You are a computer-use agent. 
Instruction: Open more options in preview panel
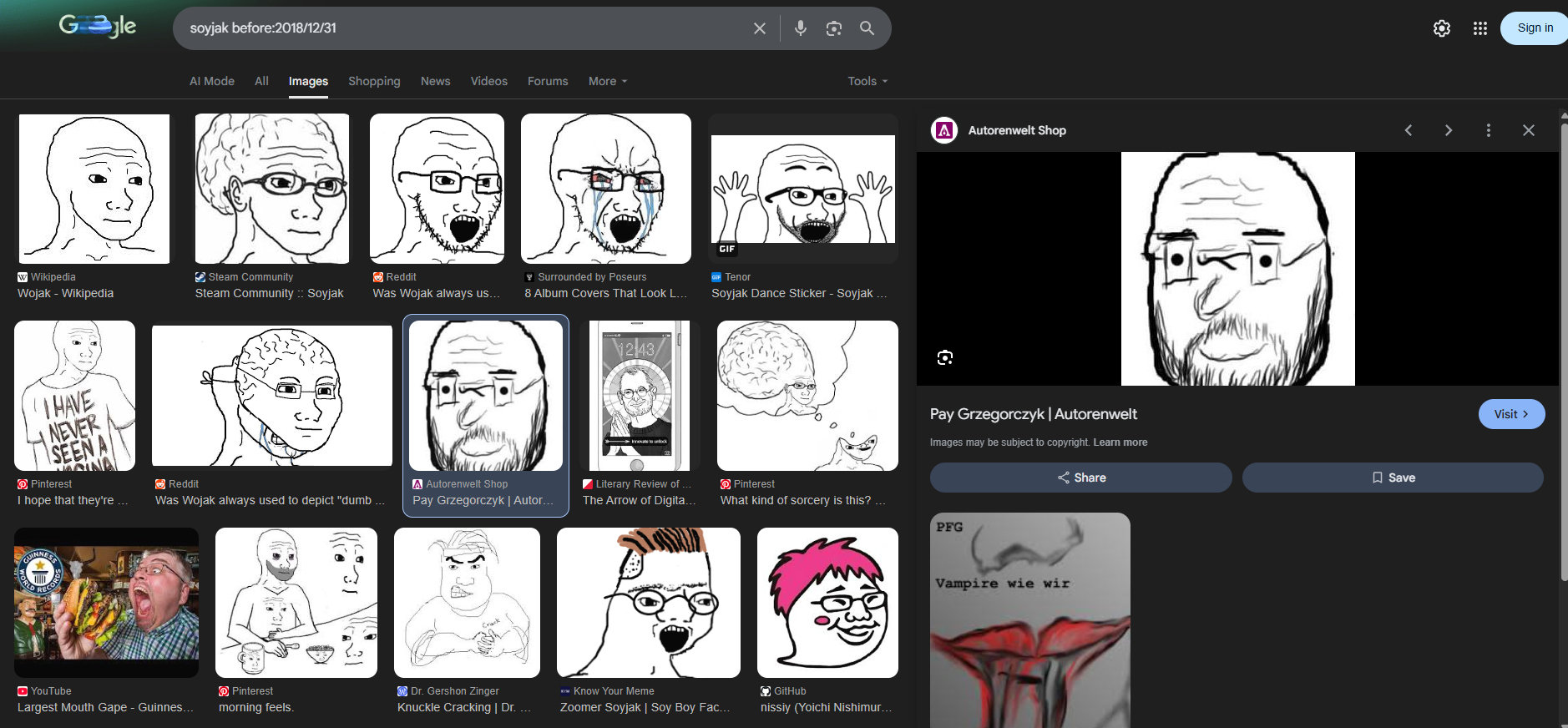[1489, 130]
